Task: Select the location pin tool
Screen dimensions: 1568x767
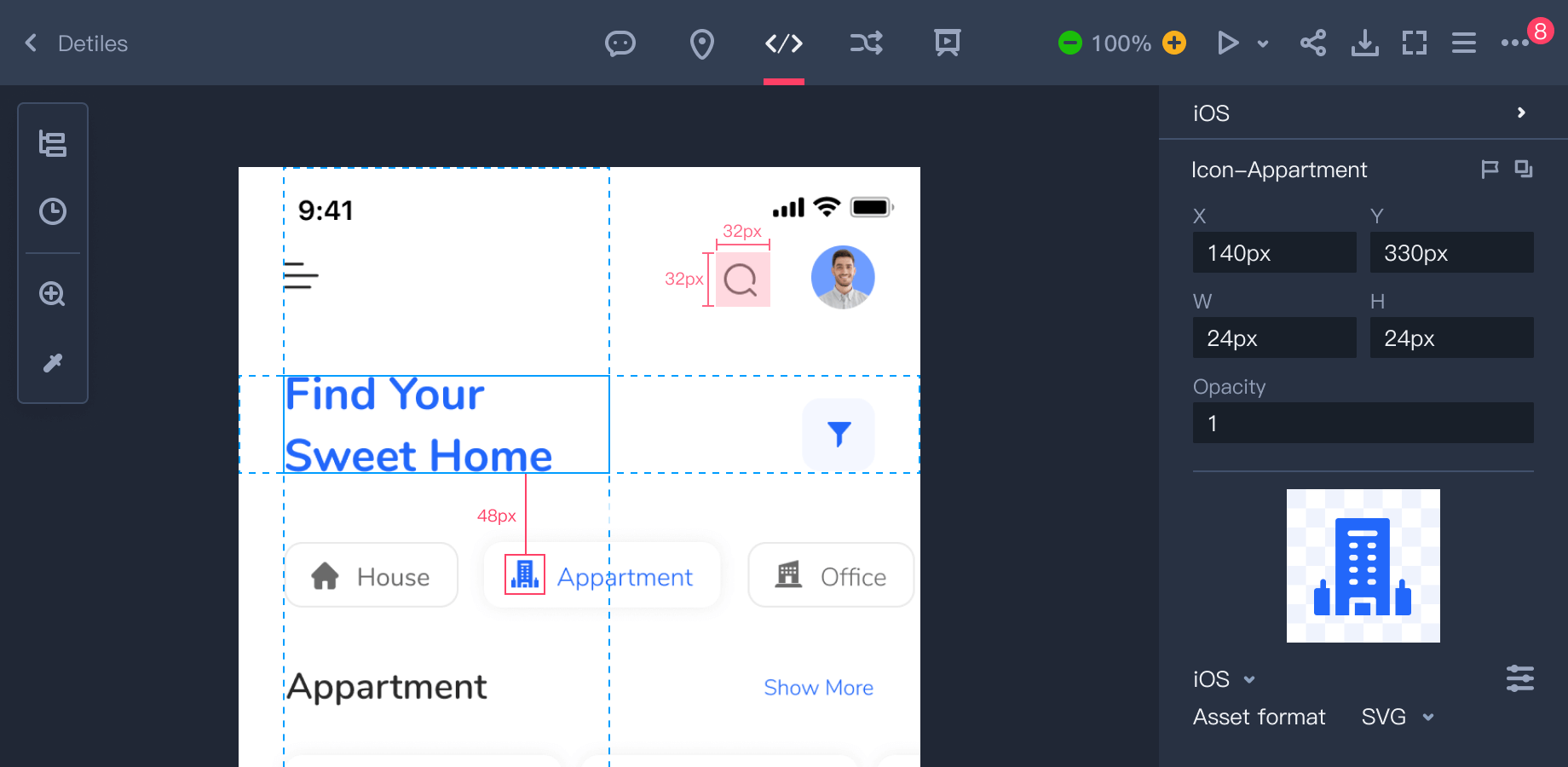Action: point(701,43)
